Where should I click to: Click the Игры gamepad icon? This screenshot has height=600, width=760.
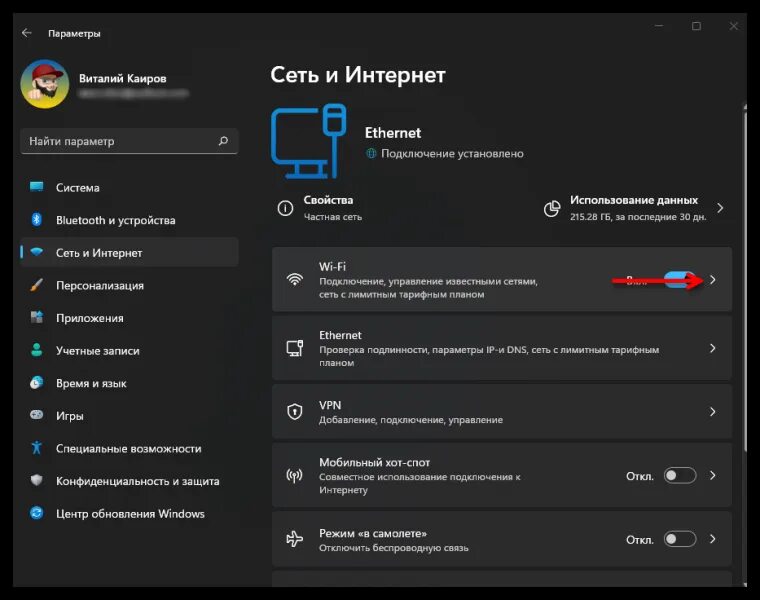tap(36, 415)
